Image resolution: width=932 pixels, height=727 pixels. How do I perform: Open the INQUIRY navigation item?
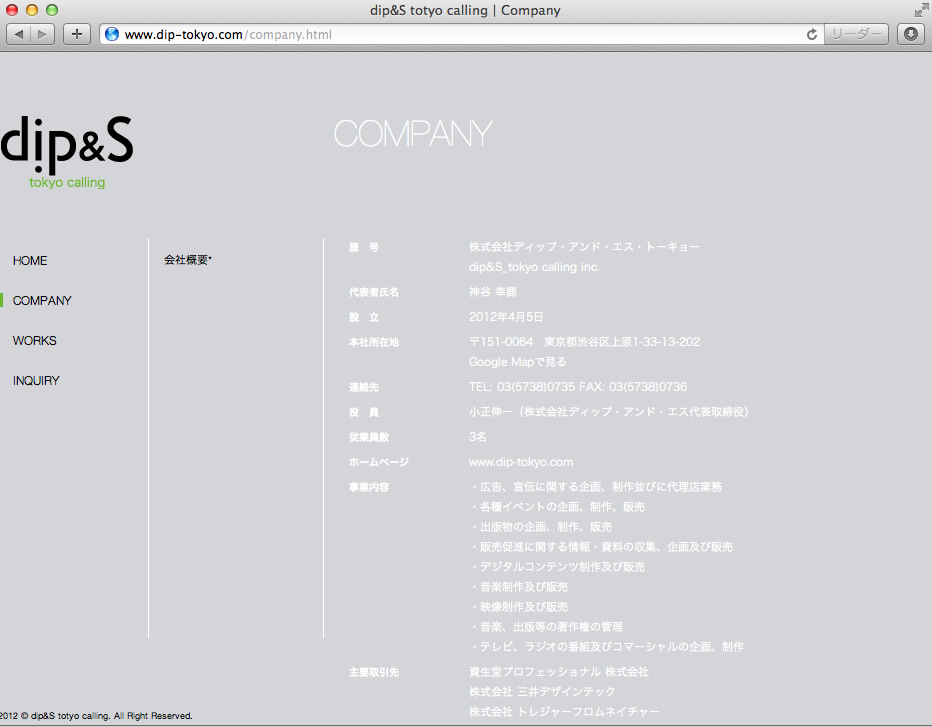(x=36, y=380)
